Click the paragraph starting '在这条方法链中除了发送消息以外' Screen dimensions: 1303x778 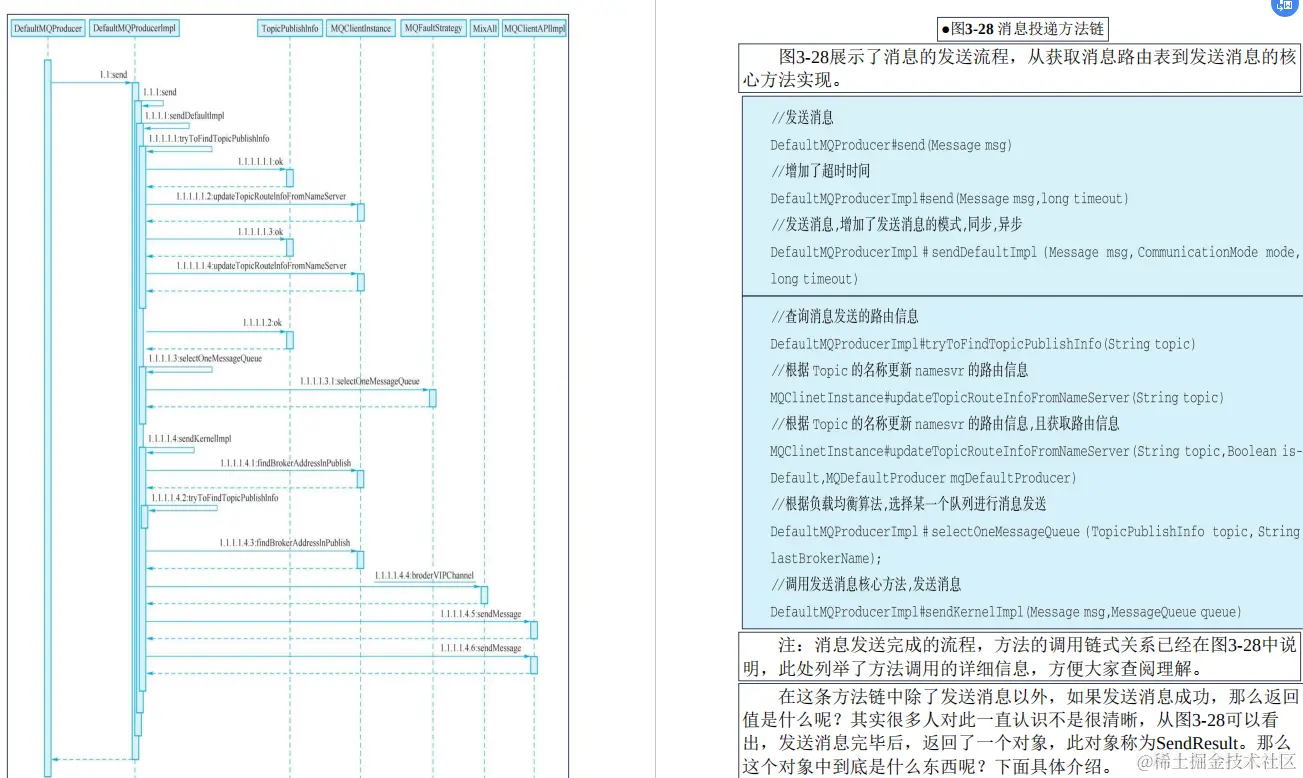pyautogui.click(x=1020, y=731)
